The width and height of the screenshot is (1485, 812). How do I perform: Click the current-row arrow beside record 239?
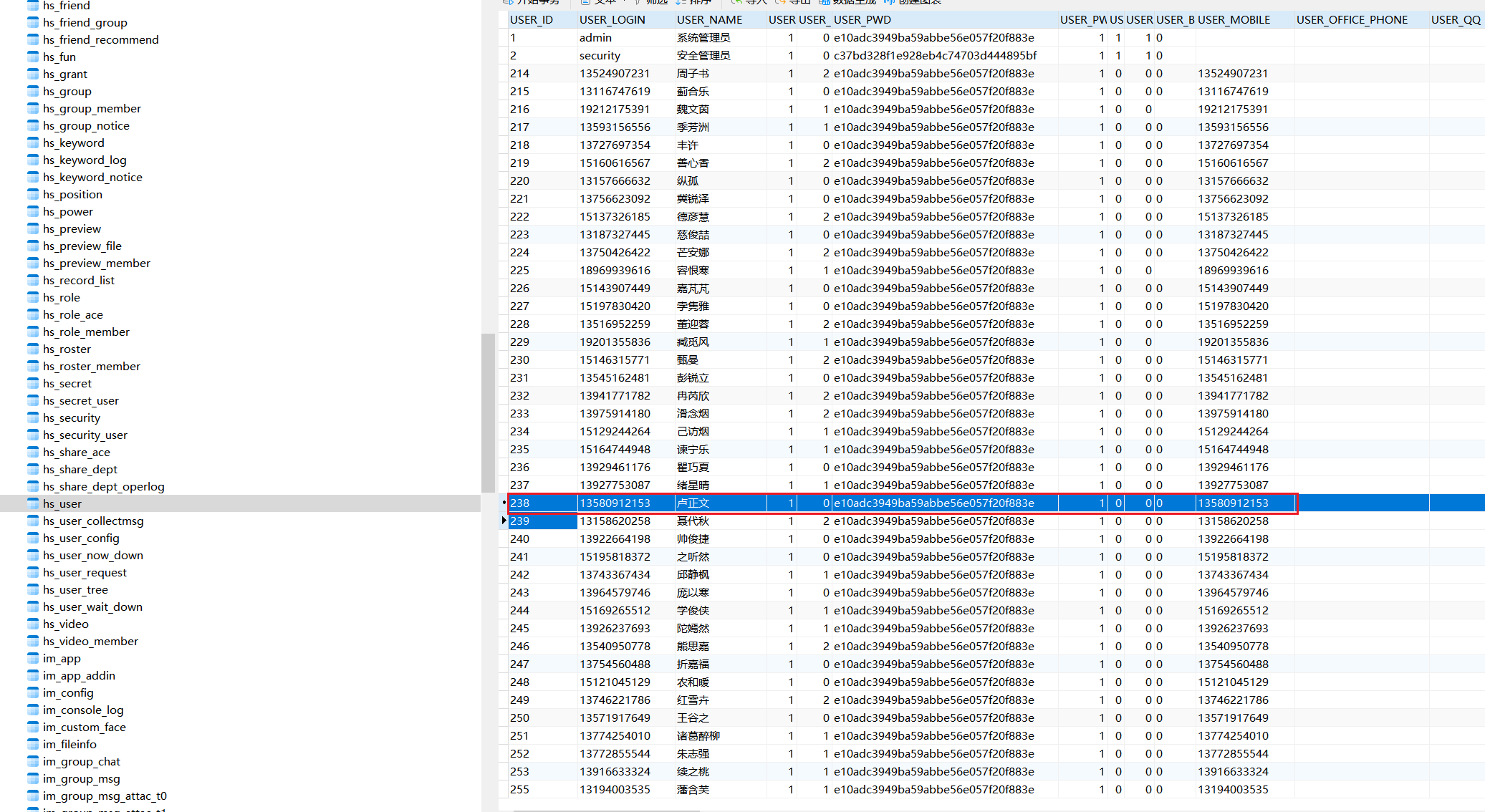click(x=504, y=521)
